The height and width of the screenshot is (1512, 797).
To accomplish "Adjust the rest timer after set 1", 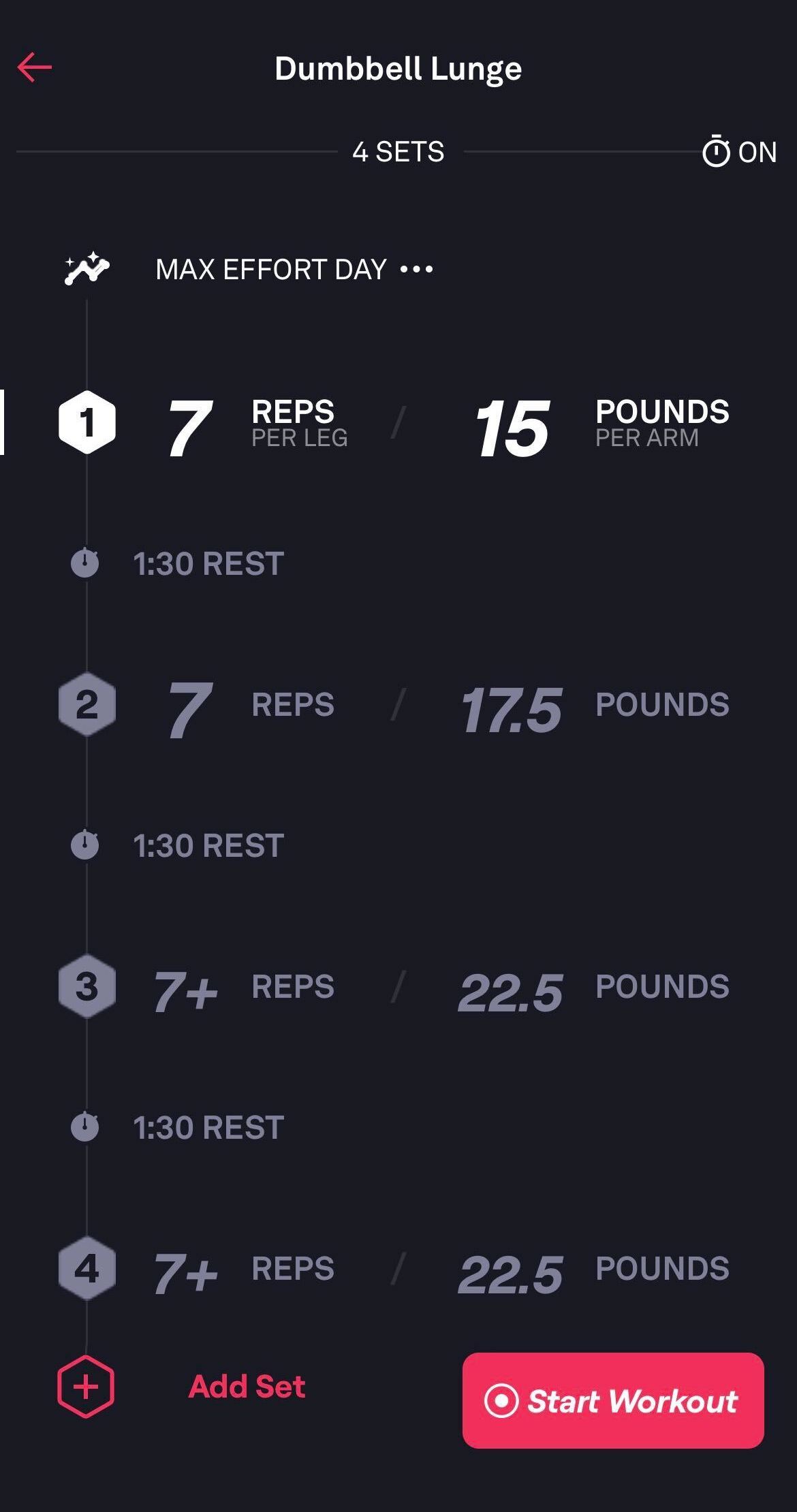I will pos(208,564).
